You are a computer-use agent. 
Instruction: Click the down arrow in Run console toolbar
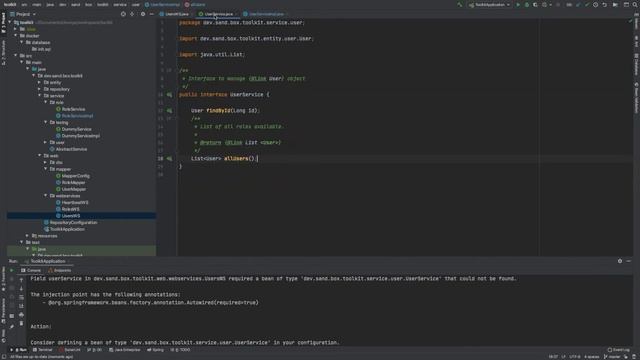pyautogui.click(x=22, y=289)
